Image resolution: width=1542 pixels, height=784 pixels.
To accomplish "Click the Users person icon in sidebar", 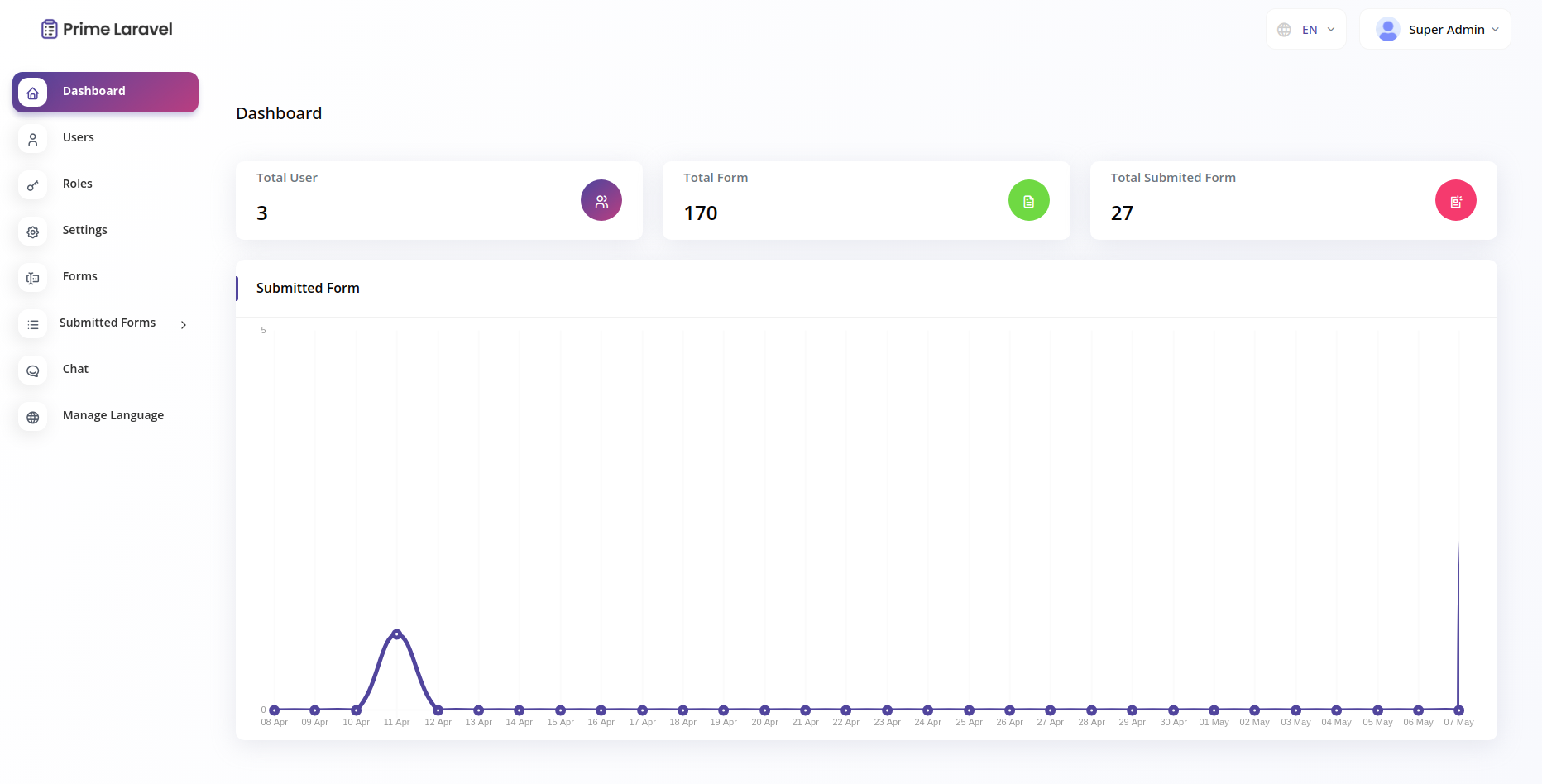I will [33, 140].
